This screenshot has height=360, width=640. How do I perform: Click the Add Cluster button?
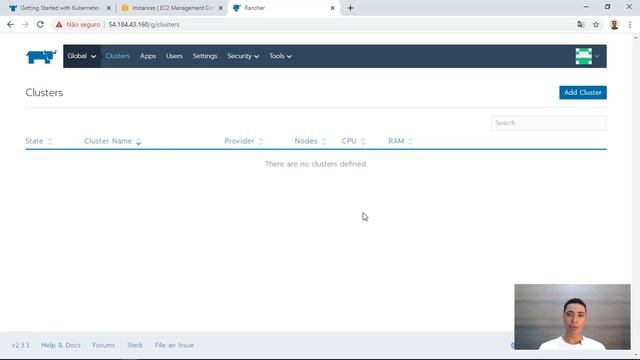(582, 93)
